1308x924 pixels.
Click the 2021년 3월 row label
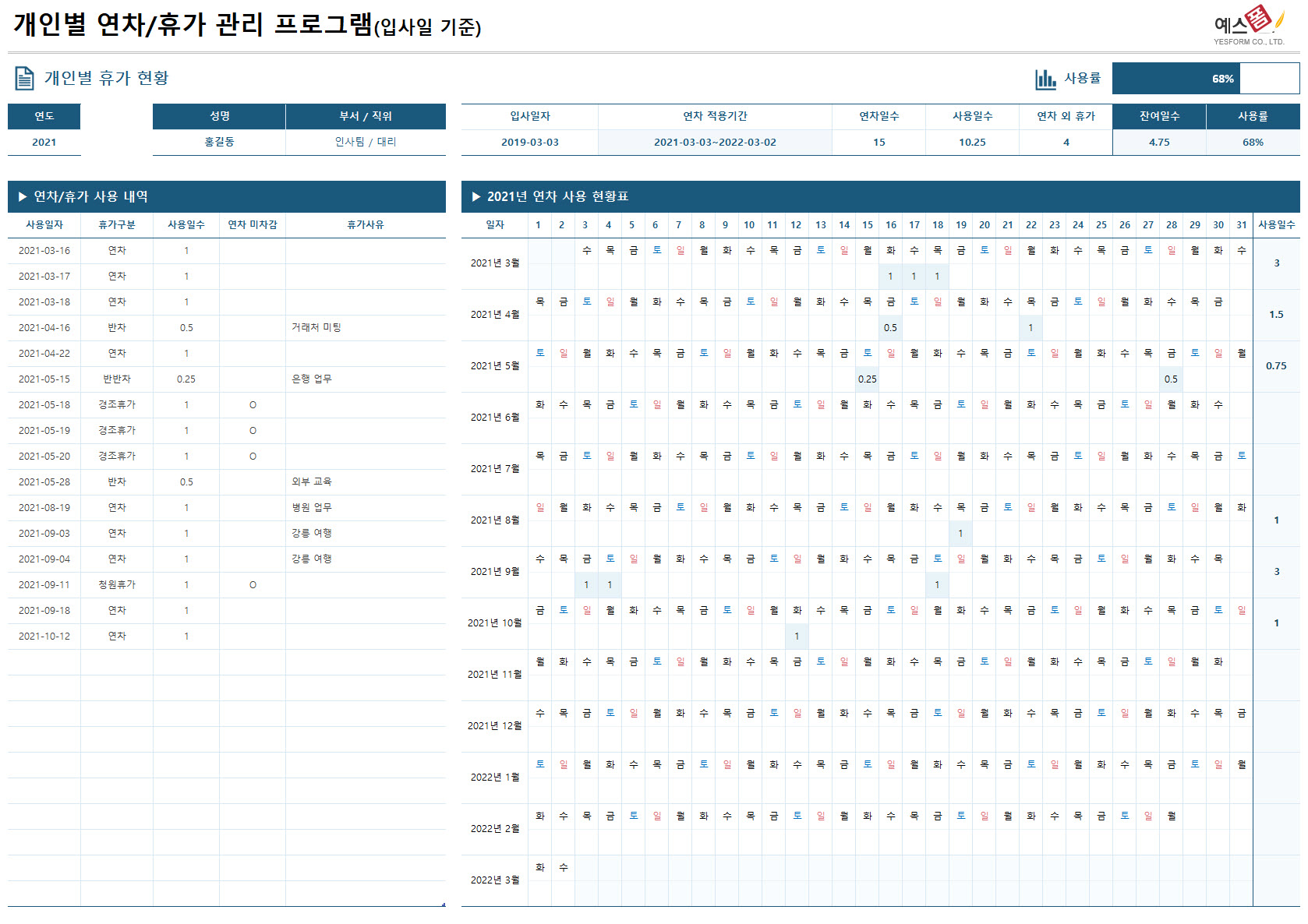[495, 263]
